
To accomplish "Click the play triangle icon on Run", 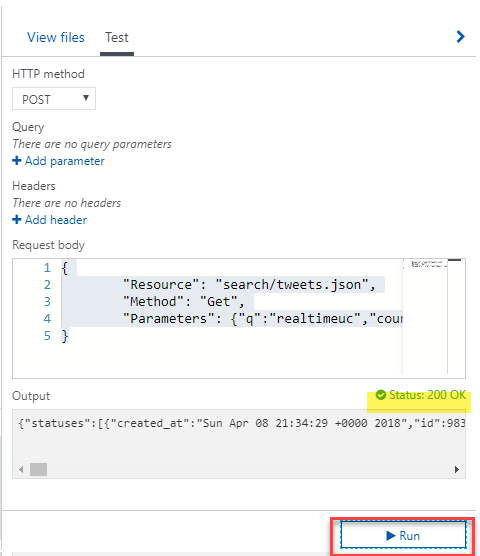I will pyautogui.click(x=391, y=535).
